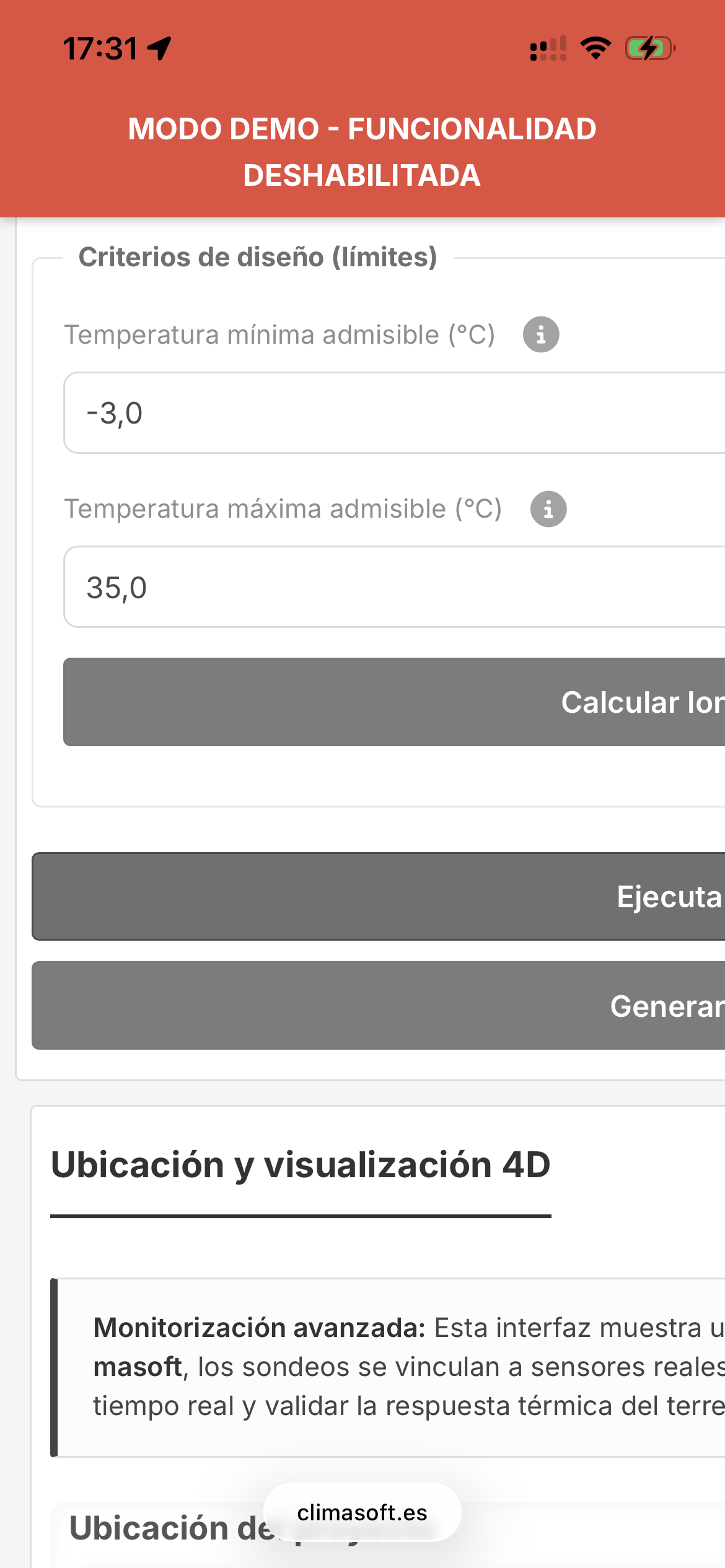The image size is (725, 1568).
Task: Tap the location arrow in status bar
Action: [x=159, y=48]
